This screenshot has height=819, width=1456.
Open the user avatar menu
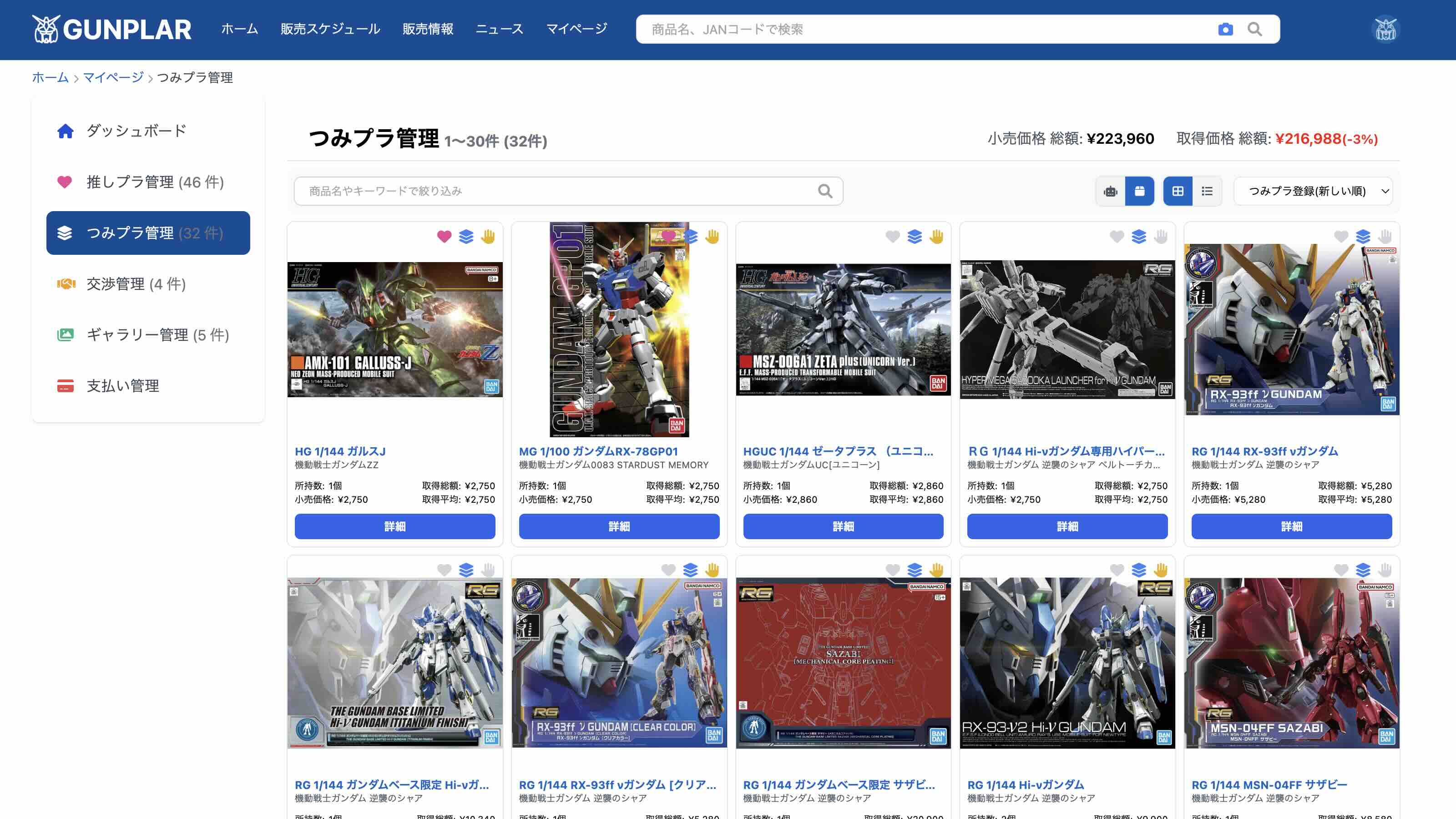click(1385, 30)
